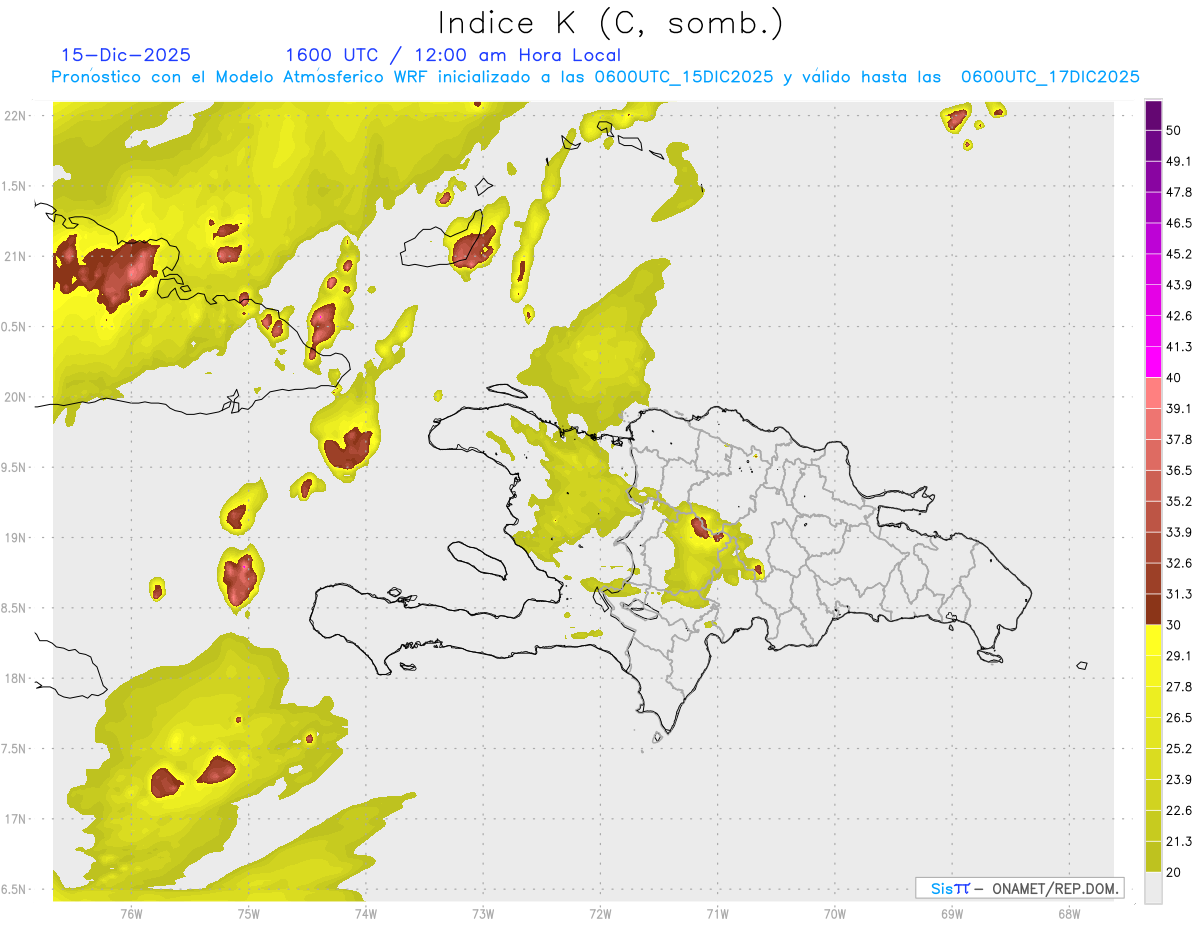Screen dimensions: 1200x927
Task: Click the 71W longitude label
Action: (x=717, y=914)
